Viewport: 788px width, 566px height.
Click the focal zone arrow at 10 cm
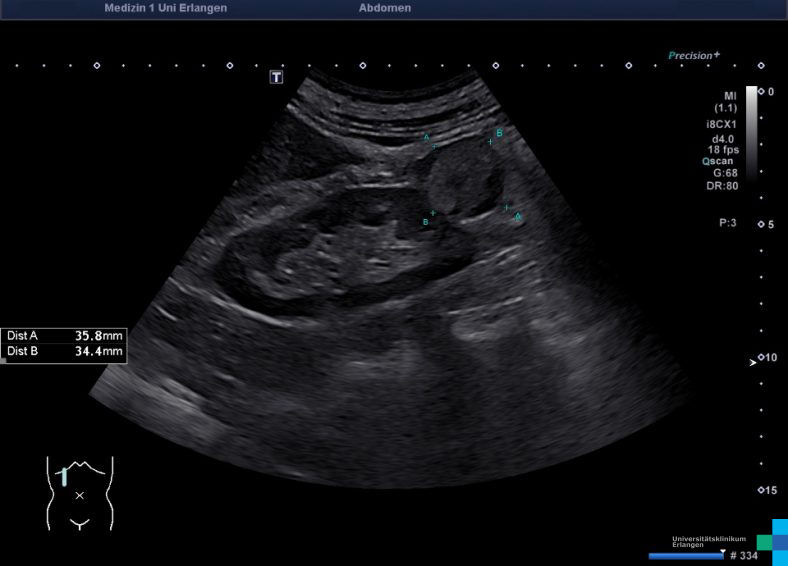click(753, 363)
